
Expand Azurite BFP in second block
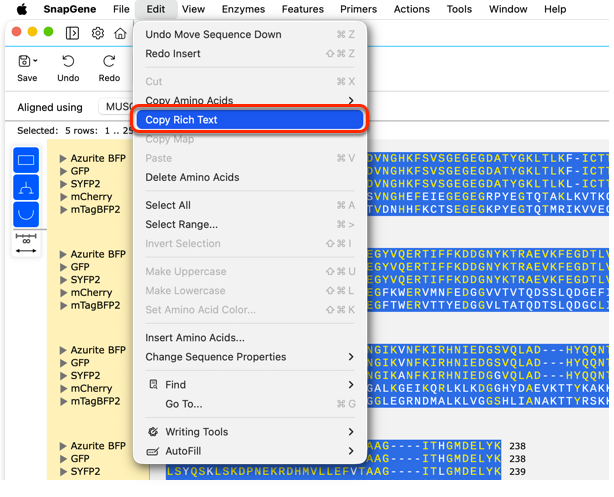(x=63, y=254)
